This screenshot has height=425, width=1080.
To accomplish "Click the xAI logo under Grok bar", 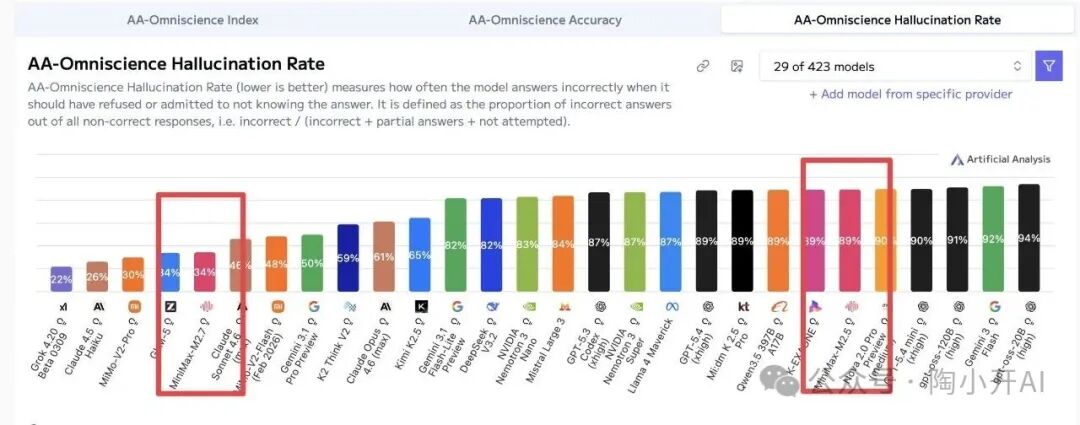I will point(62,305).
